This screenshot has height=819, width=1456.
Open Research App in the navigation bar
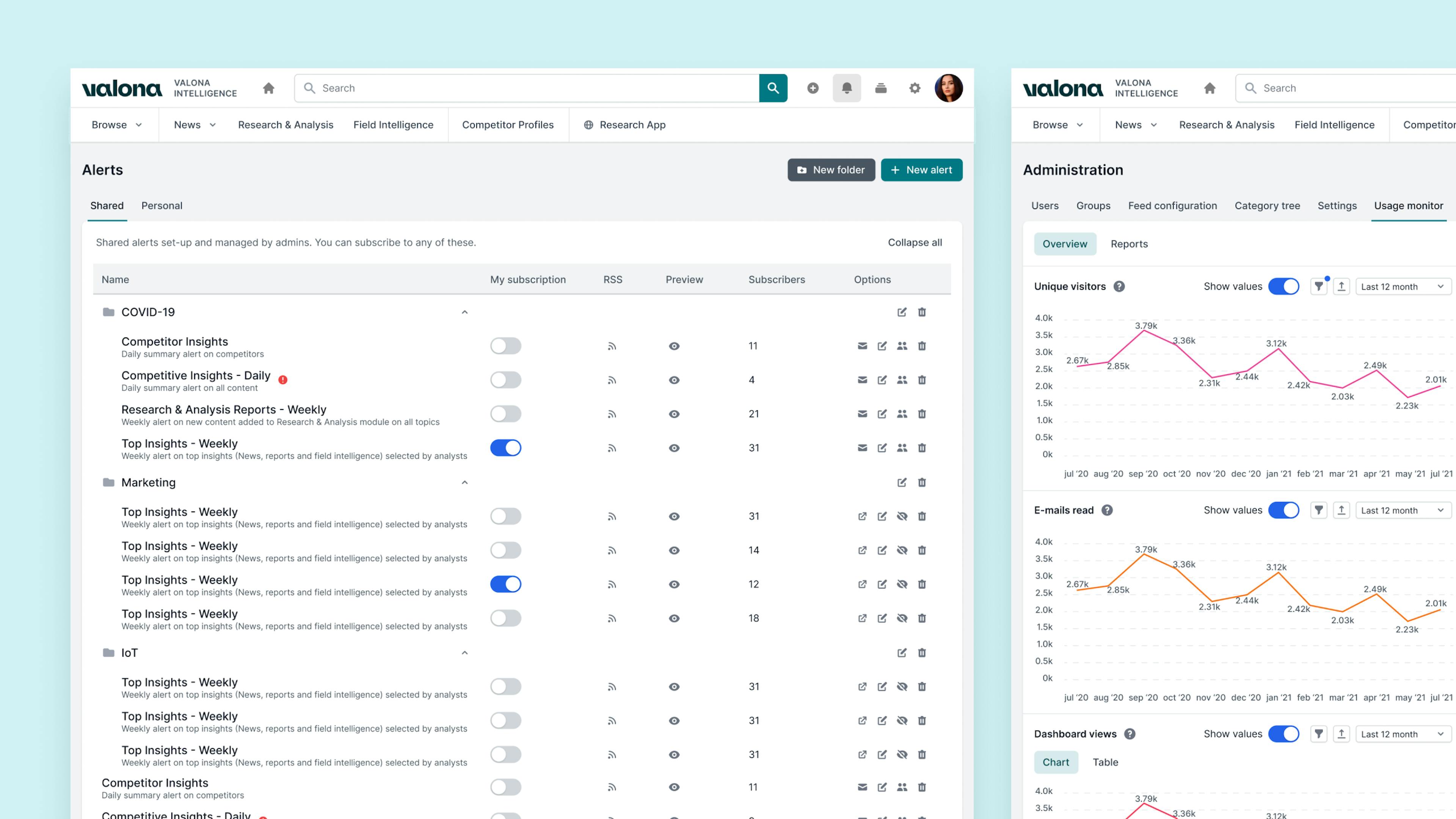(624, 125)
